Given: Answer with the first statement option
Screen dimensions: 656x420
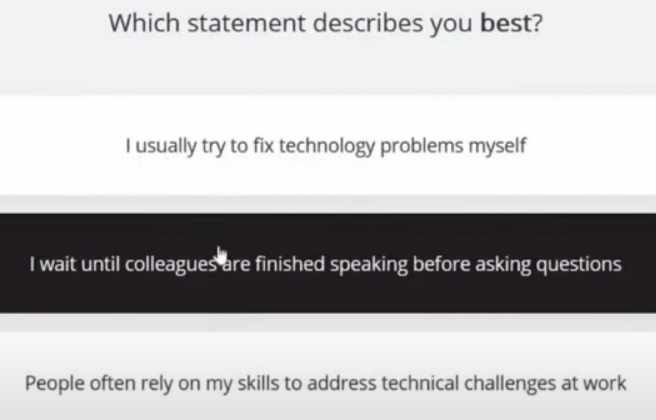Looking at the screenshot, I should (x=328, y=145).
